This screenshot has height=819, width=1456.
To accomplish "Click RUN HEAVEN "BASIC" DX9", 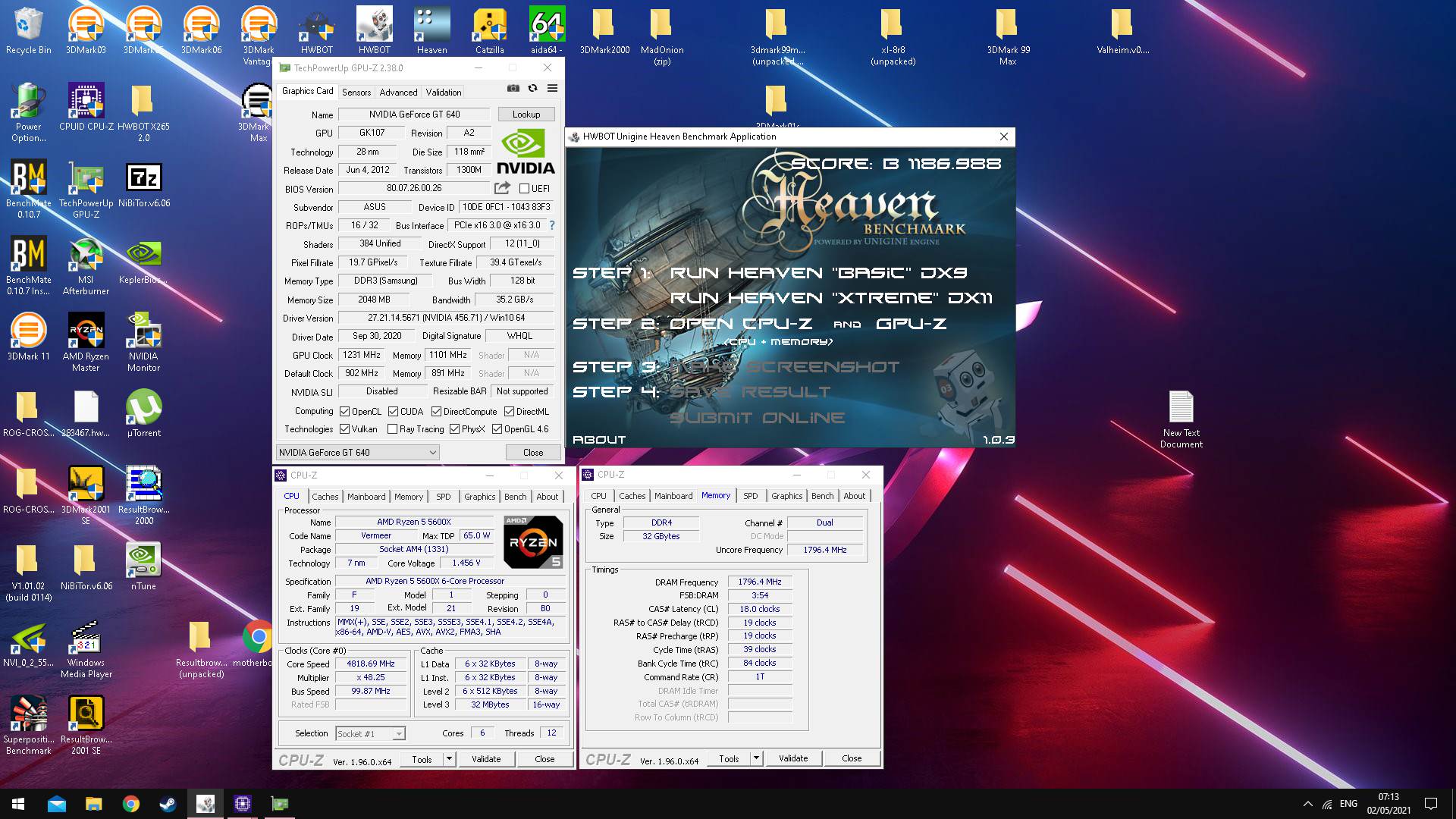I will 819,273.
